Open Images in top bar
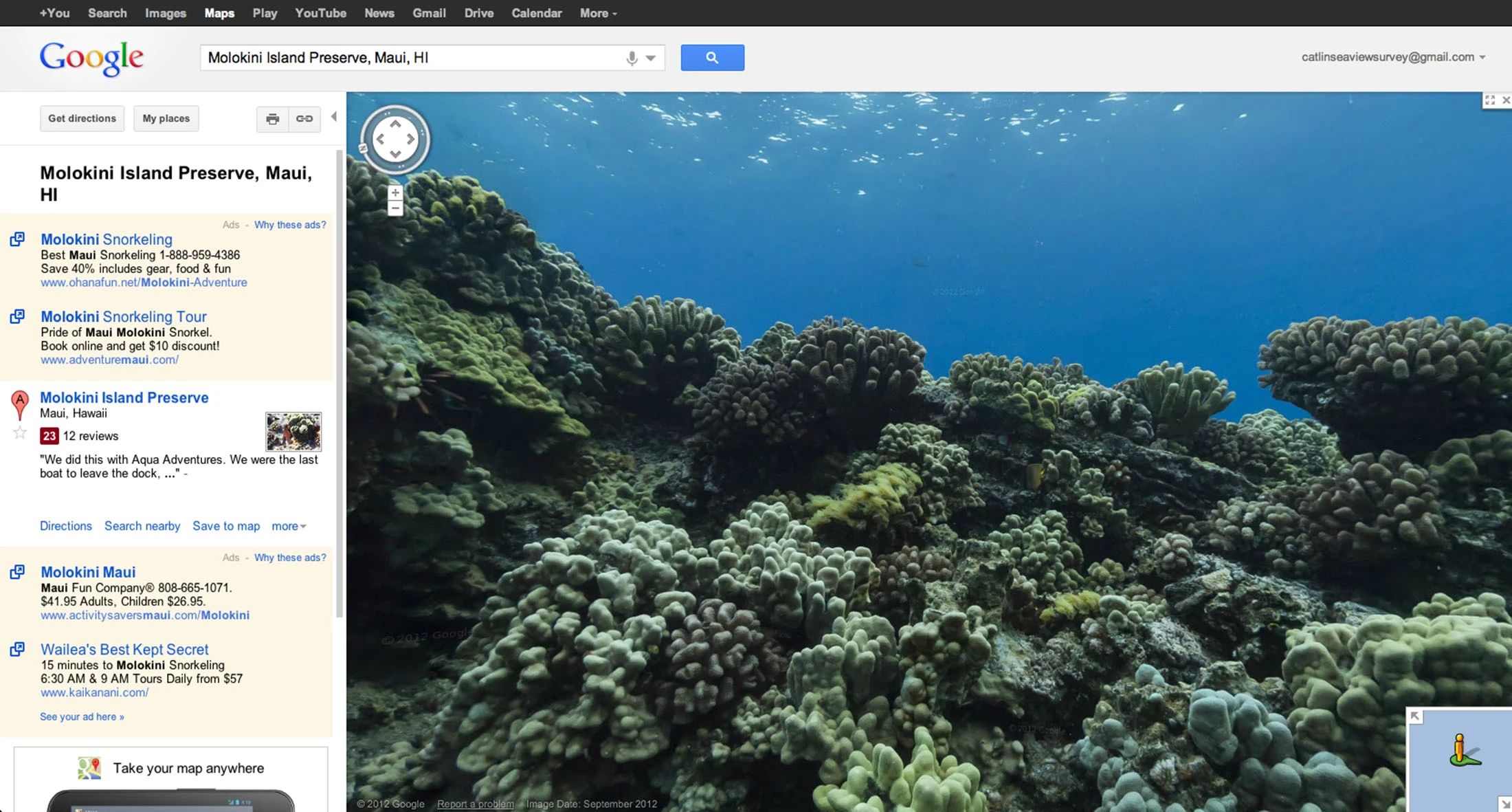Screen dimensions: 1512x812 pyautogui.click(x=166, y=13)
